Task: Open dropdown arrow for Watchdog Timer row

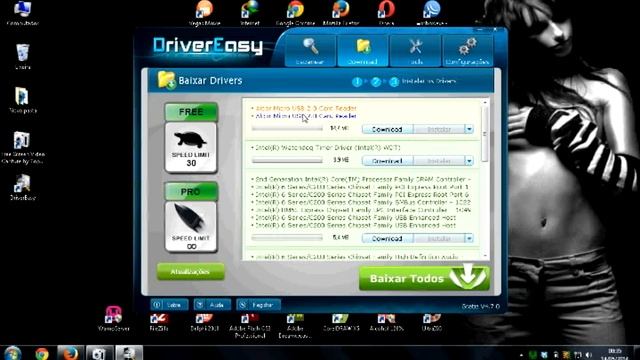Action: 469,161
